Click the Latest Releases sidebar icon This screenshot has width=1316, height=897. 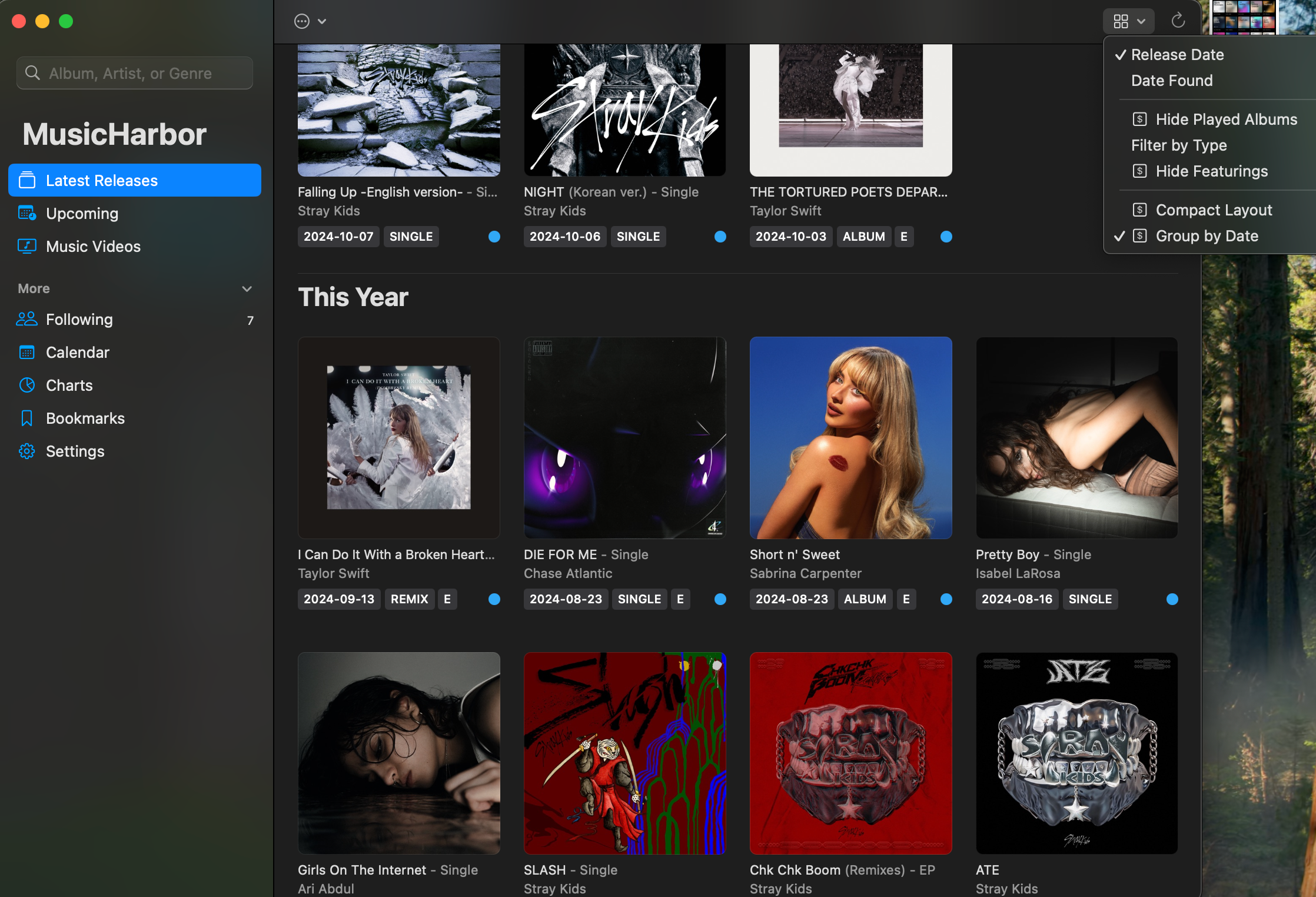point(28,180)
